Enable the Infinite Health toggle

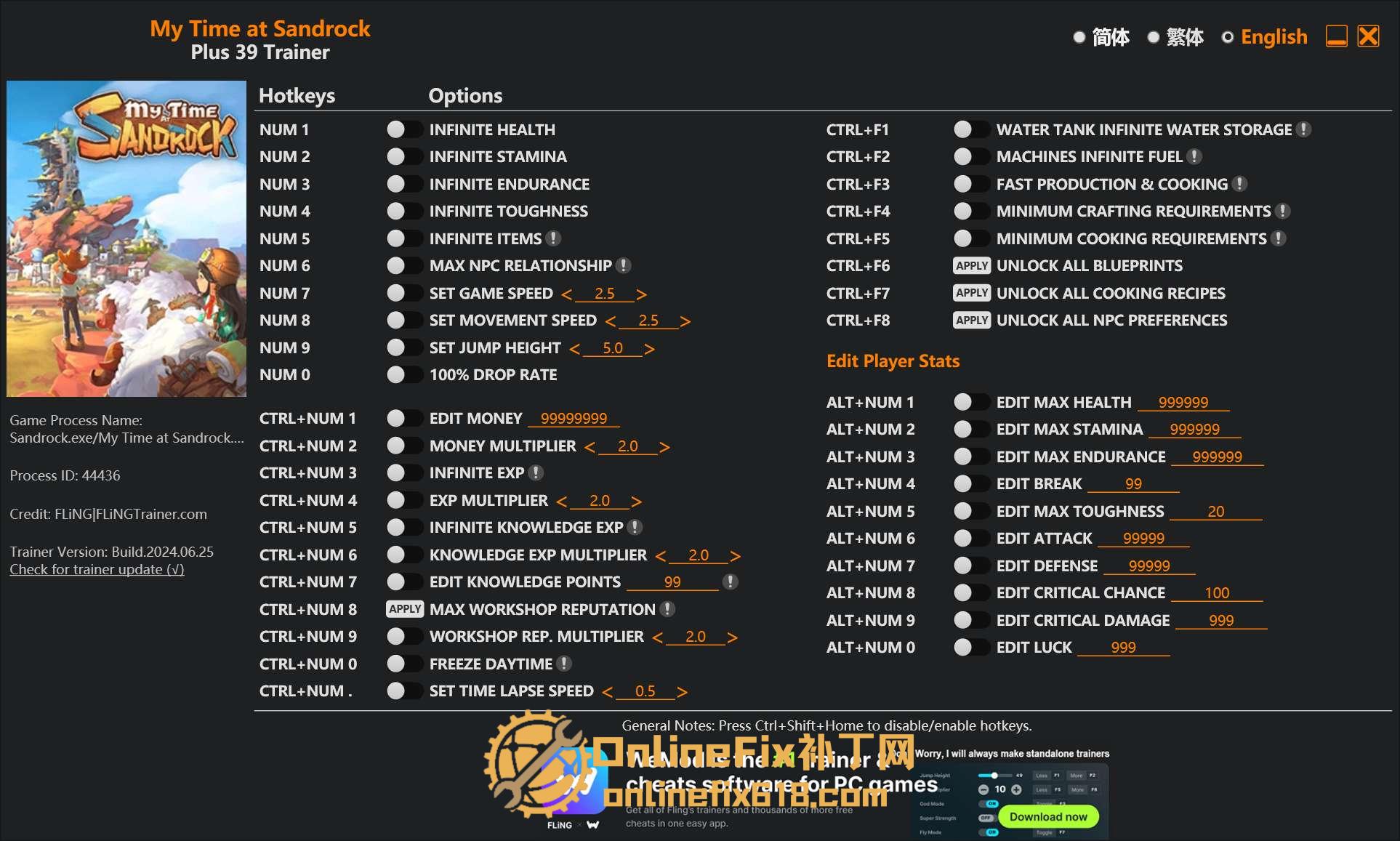pos(404,129)
